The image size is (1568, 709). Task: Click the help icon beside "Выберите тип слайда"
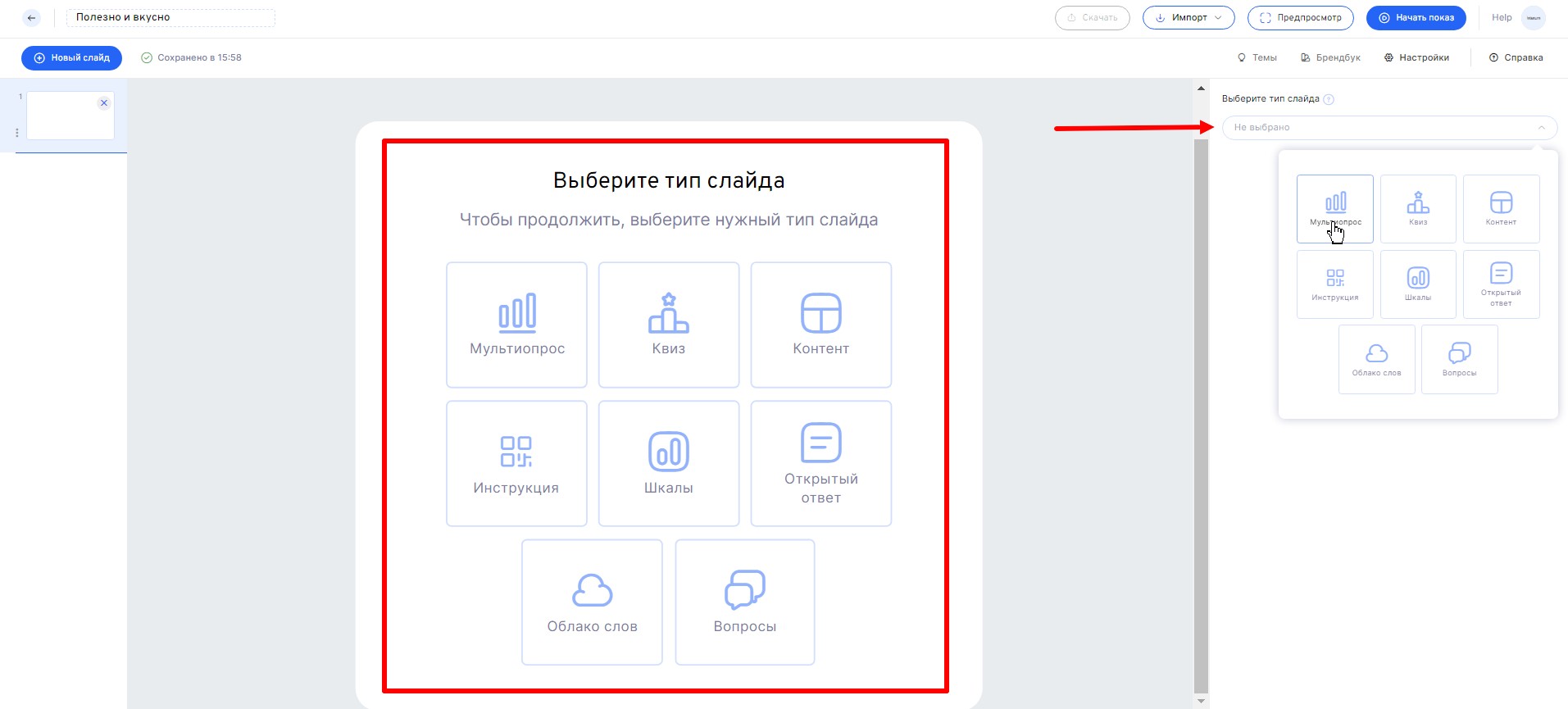point(1329,99)
